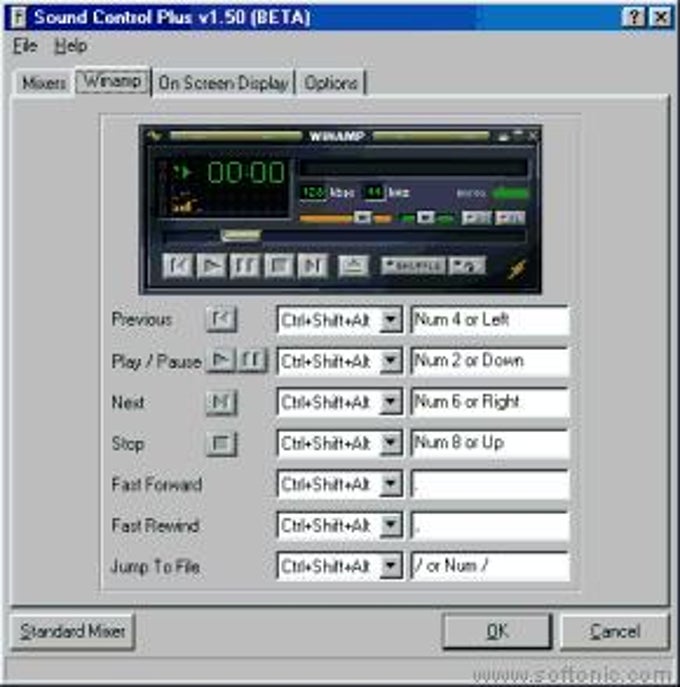Click the Fast Rewind hotkey field
This screenshot has height=687, width=680.
[490, 525]
